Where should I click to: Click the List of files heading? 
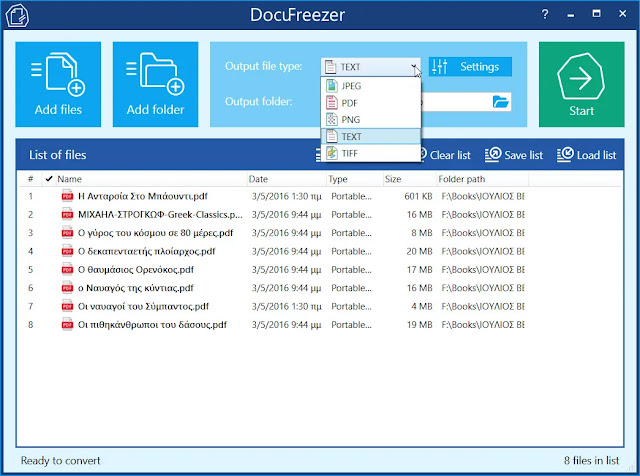click(58, 155)
